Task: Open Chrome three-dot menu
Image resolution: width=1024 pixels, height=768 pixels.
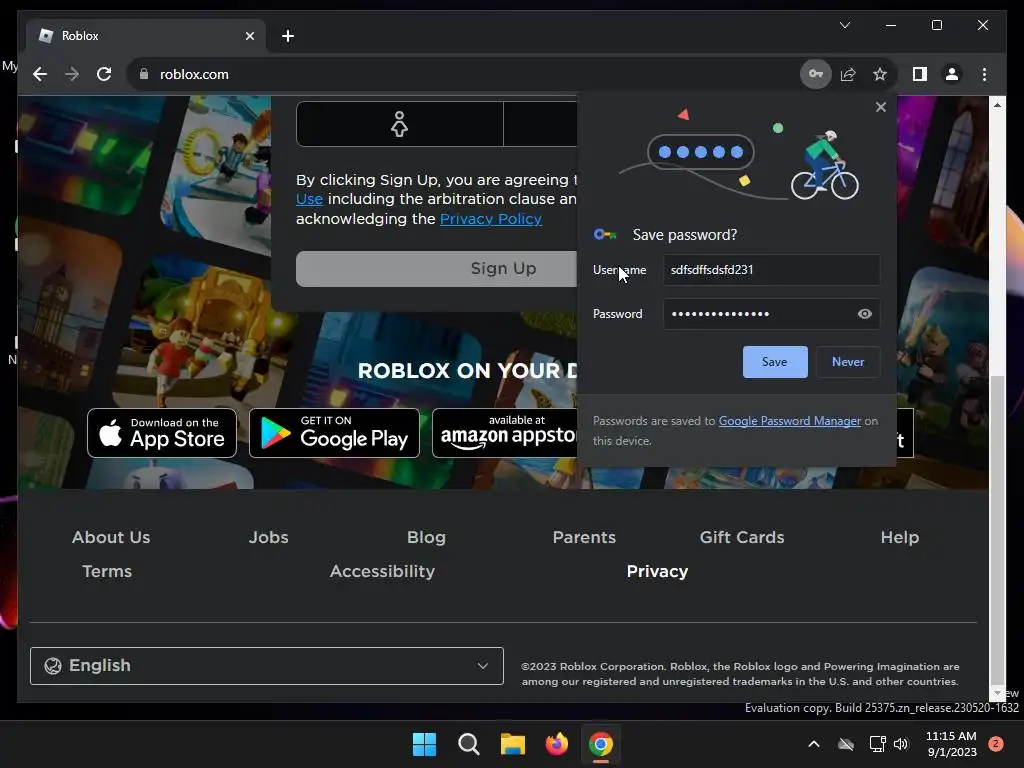Action: pos(984,74)
